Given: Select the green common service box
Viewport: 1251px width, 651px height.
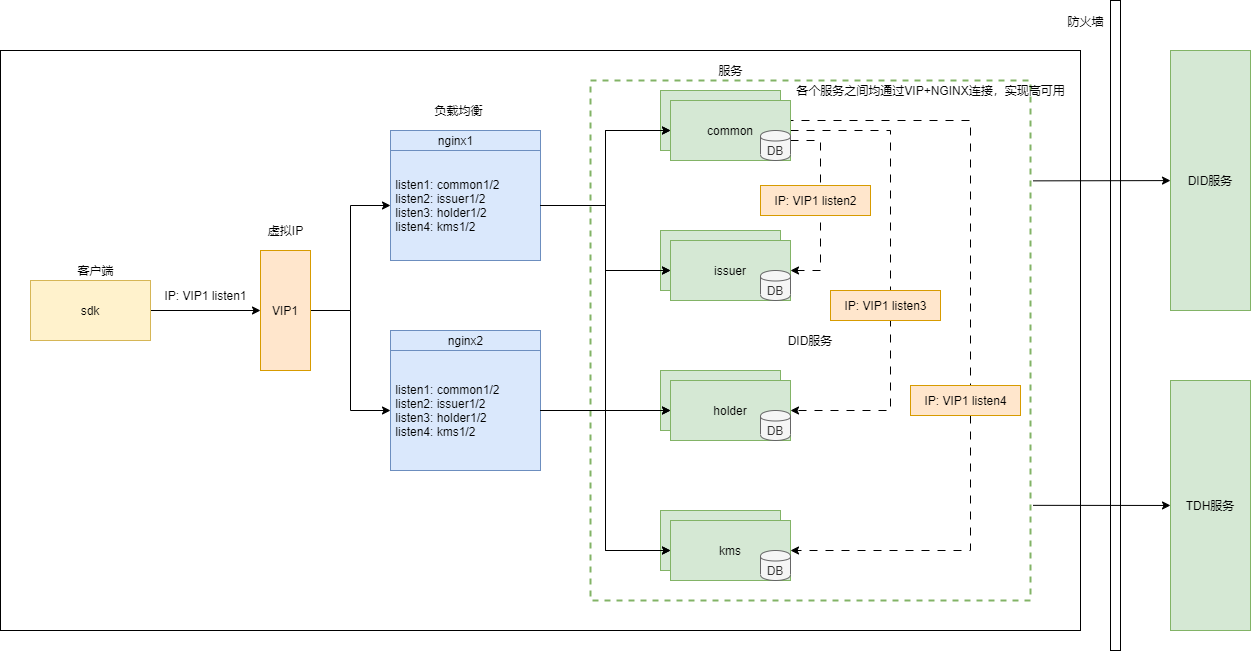Looking at the screenshot, I should [720, 130].
